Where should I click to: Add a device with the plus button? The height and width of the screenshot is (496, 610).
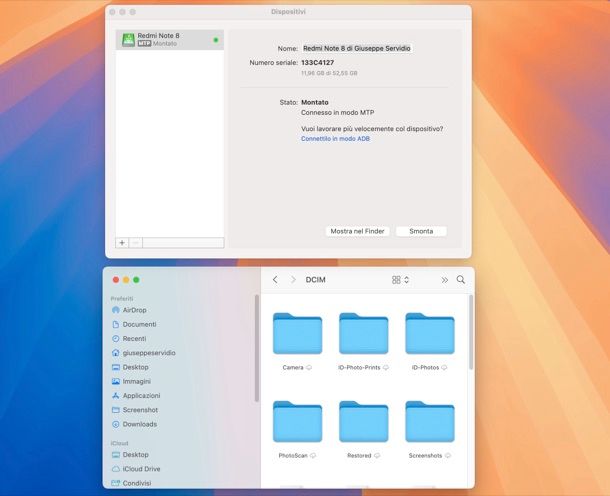tap(122, 243)
